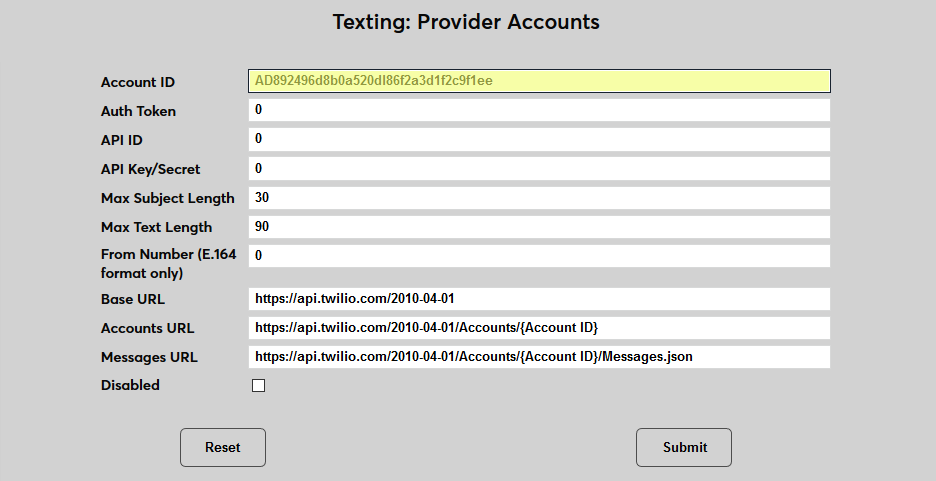936x481 pixels.
Task: Submit the provider account form
Action: (683, 448)
